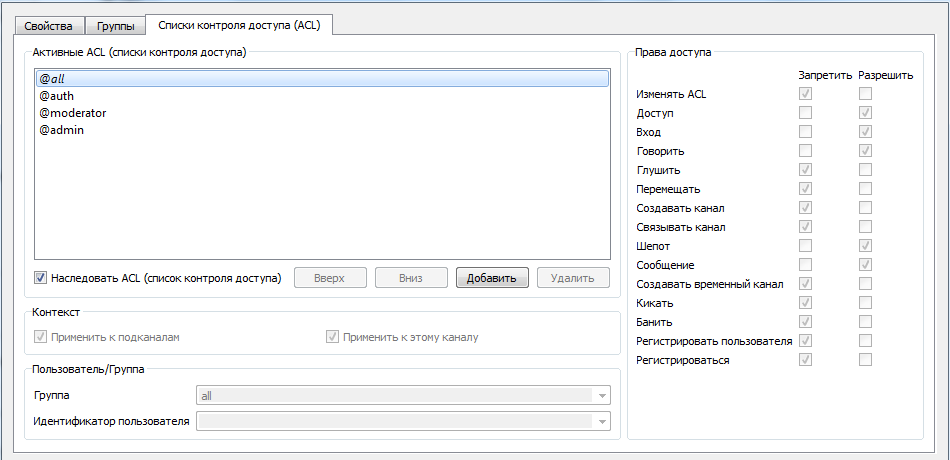Toggle Наследовать ACL checkbox

pyautogui.click(x=41, y=278)
